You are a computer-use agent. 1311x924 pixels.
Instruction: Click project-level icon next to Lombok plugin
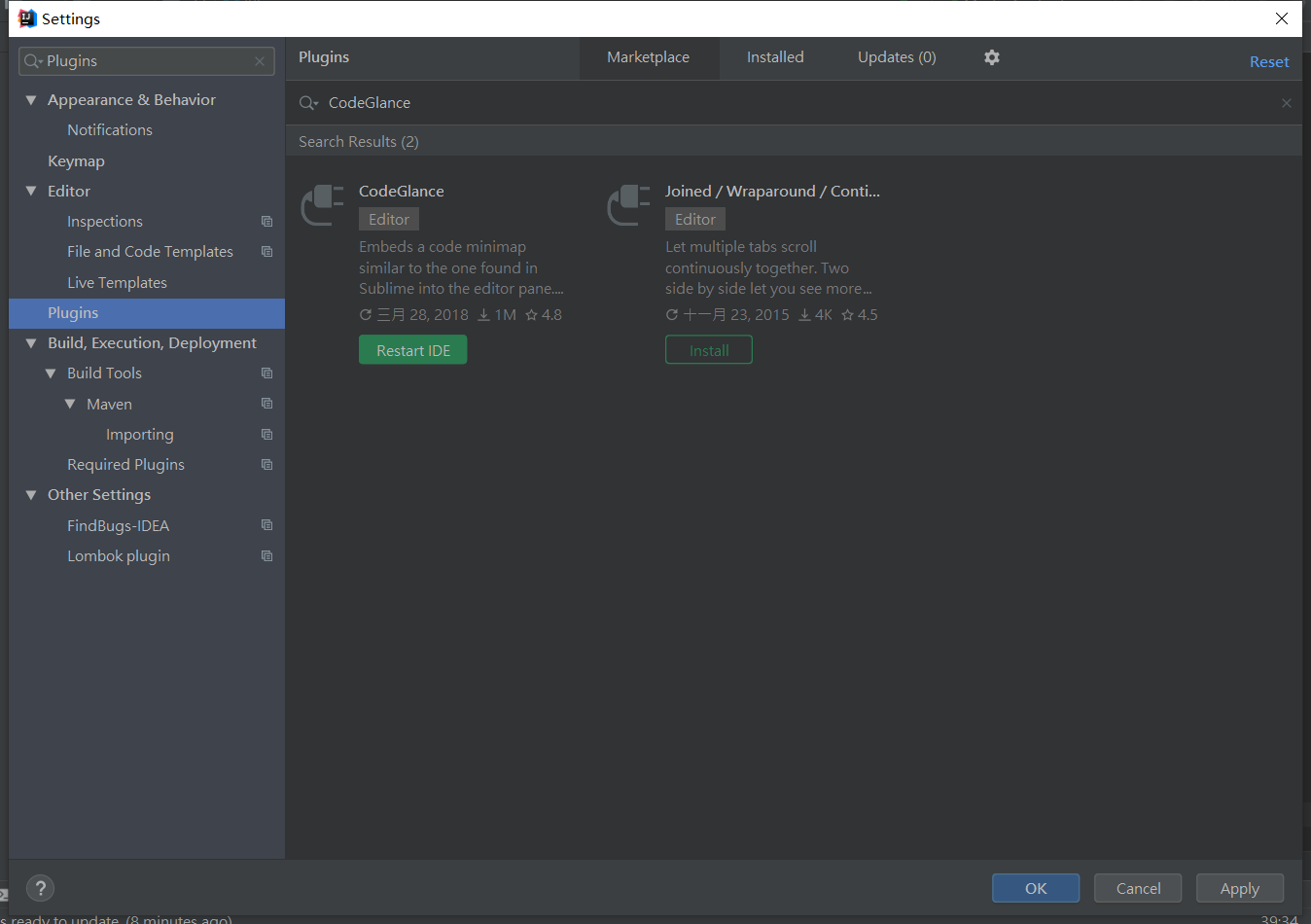click(x=266, y=556)
